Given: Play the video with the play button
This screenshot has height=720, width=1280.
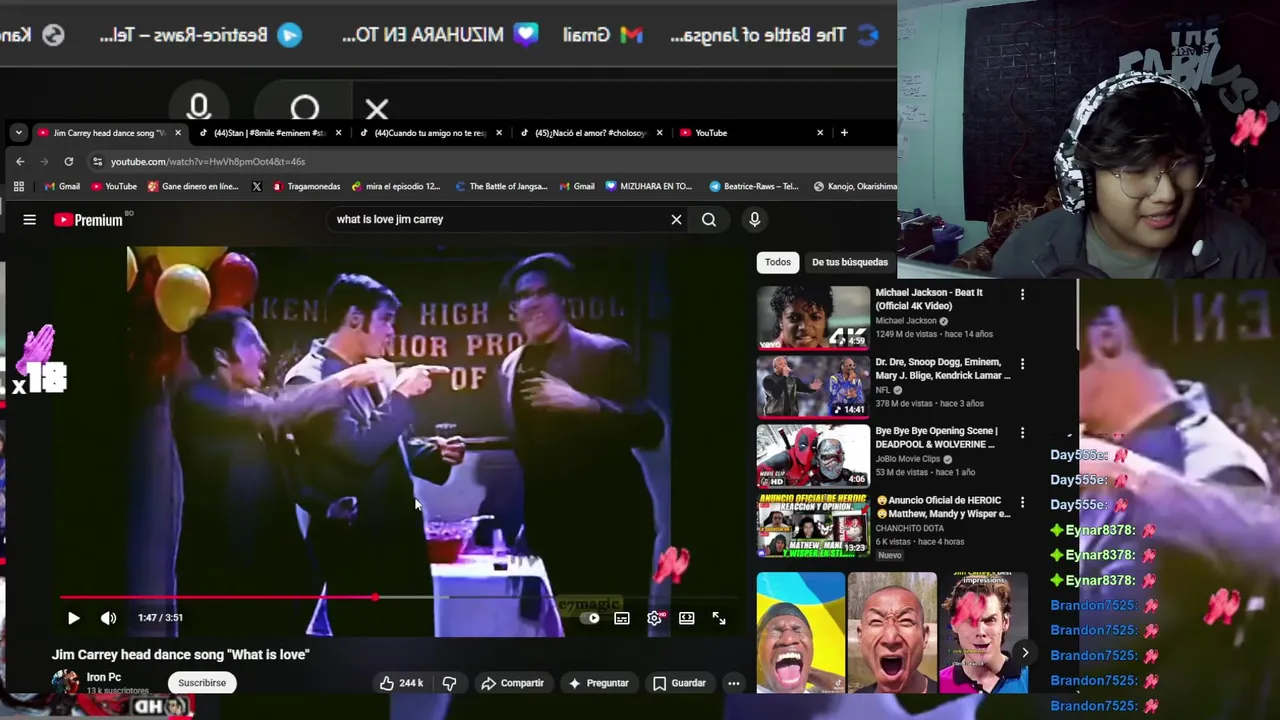Looking at the screenshot, I should (73, 618).
